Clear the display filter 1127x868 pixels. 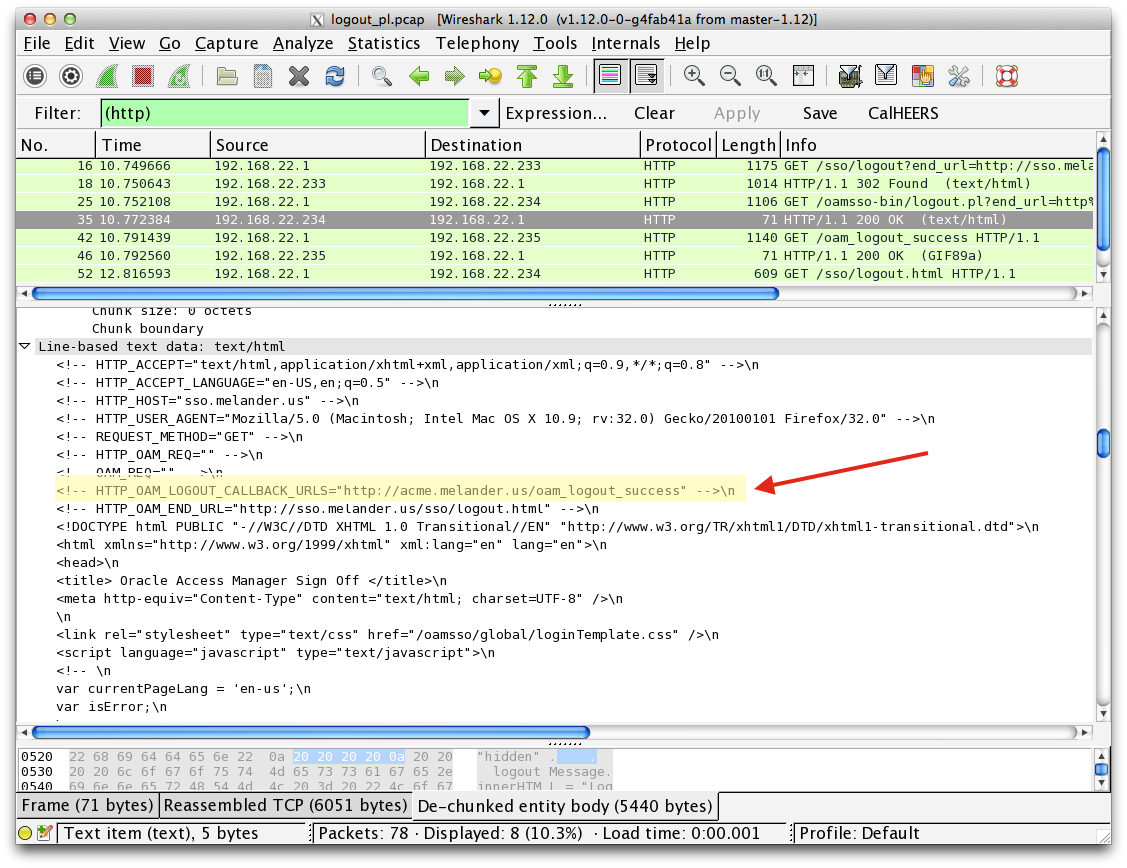pyautogui.click(x=654, y=114)
